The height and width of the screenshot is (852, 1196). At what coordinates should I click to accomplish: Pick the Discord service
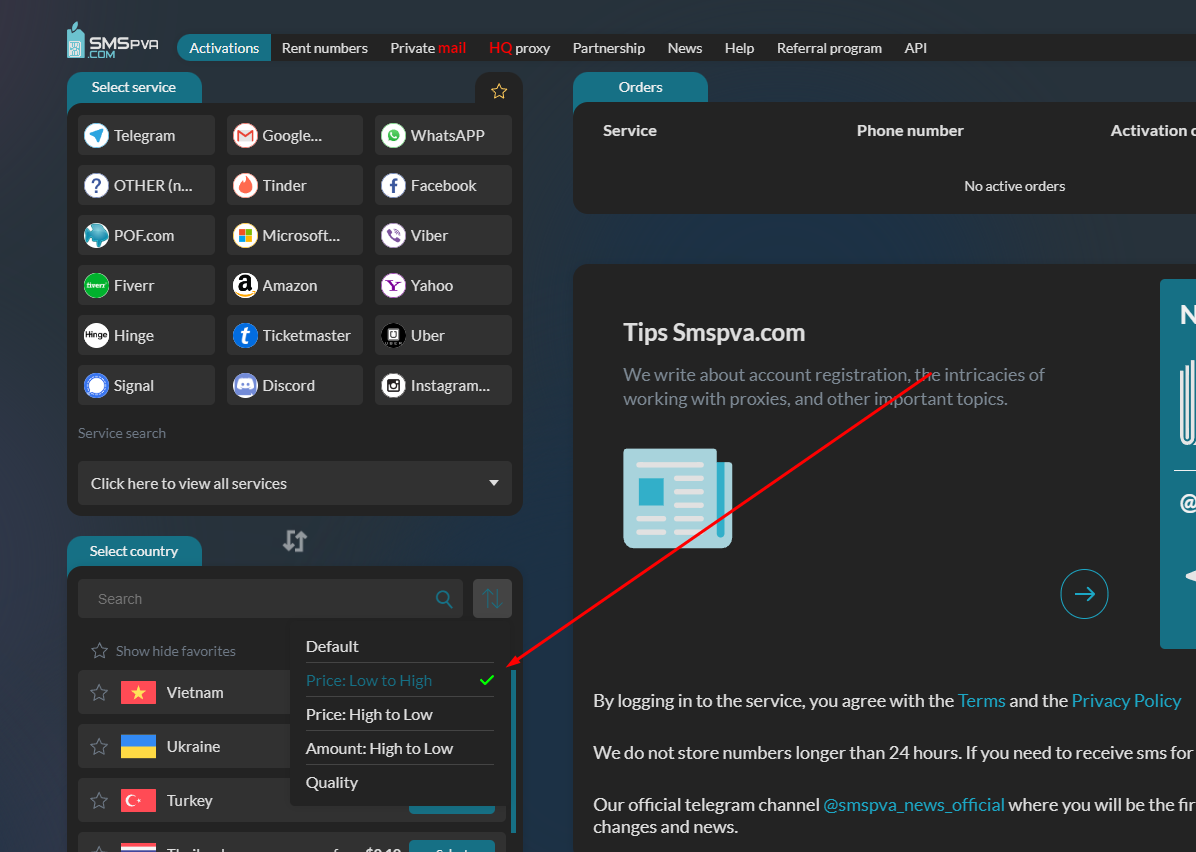294,385
